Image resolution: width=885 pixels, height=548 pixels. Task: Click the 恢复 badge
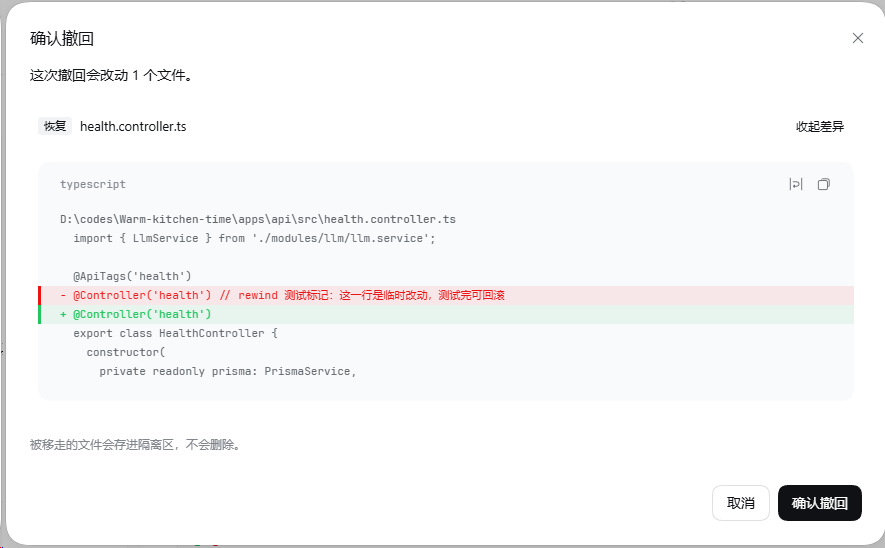coord(55,126)
